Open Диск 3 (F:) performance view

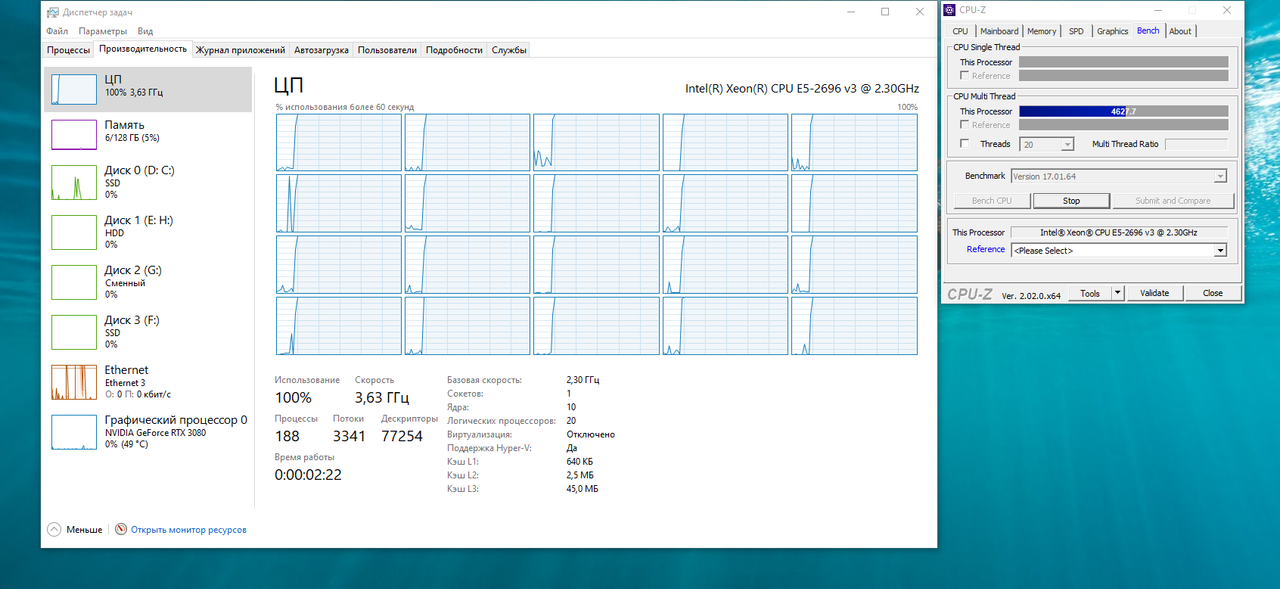pos(148,332)
